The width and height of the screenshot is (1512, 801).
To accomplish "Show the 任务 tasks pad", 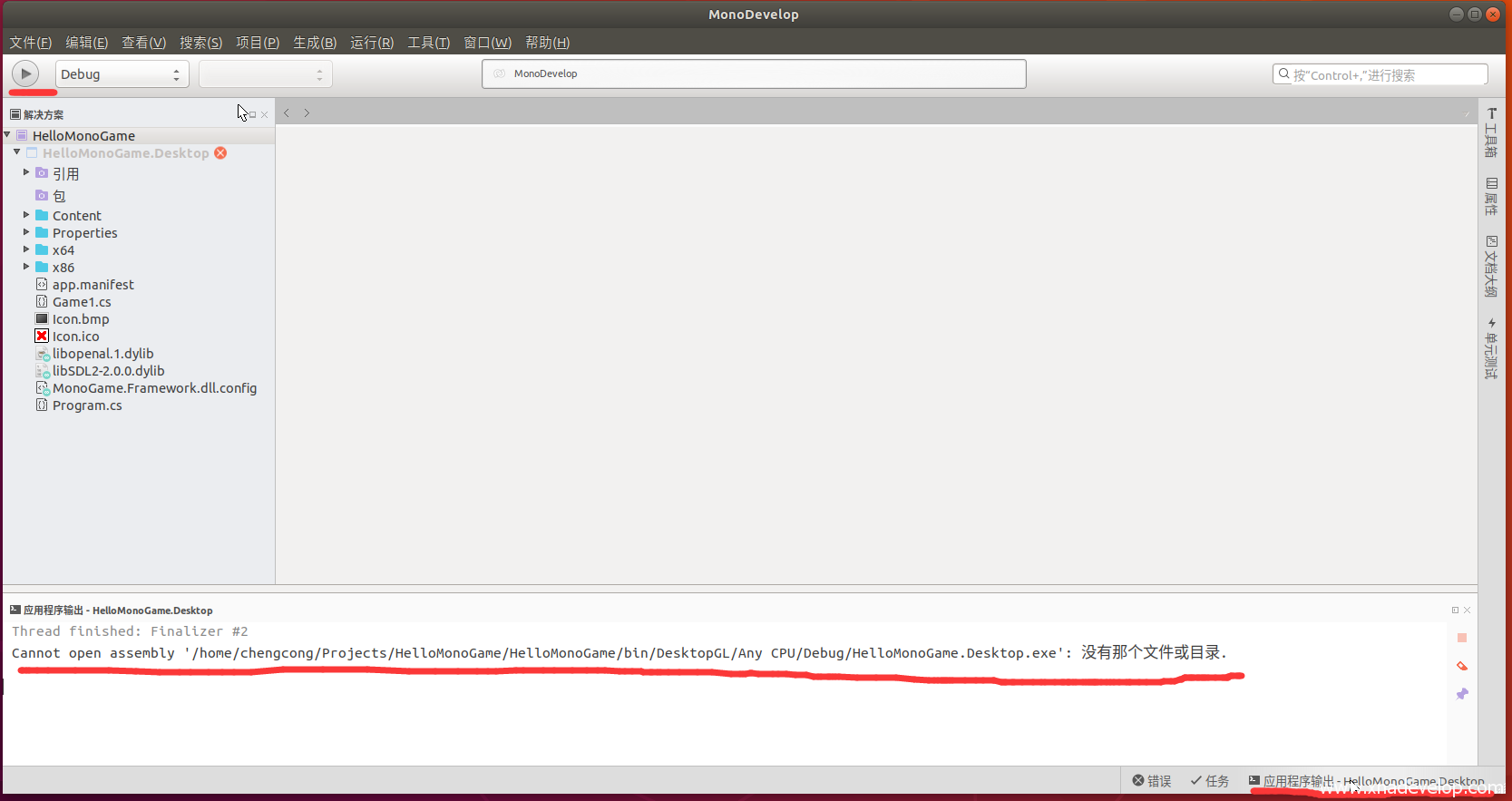I will point(1210,781).
